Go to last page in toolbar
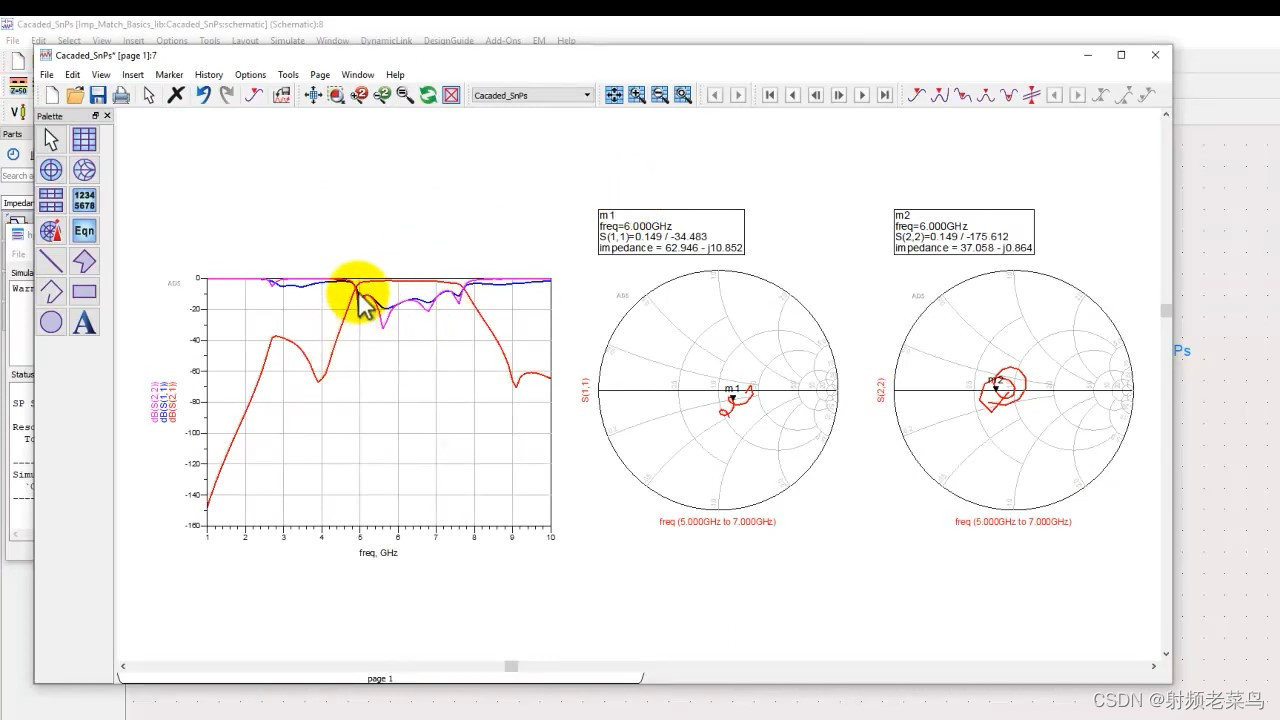This screenshot has width=1280, height=720. pos(885,95)
